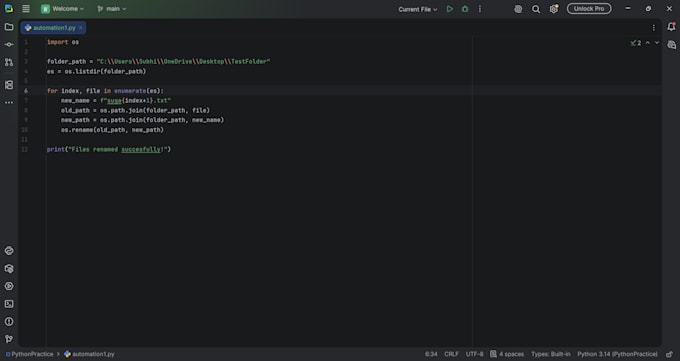Open the main hamburger menu

point(26,9)
